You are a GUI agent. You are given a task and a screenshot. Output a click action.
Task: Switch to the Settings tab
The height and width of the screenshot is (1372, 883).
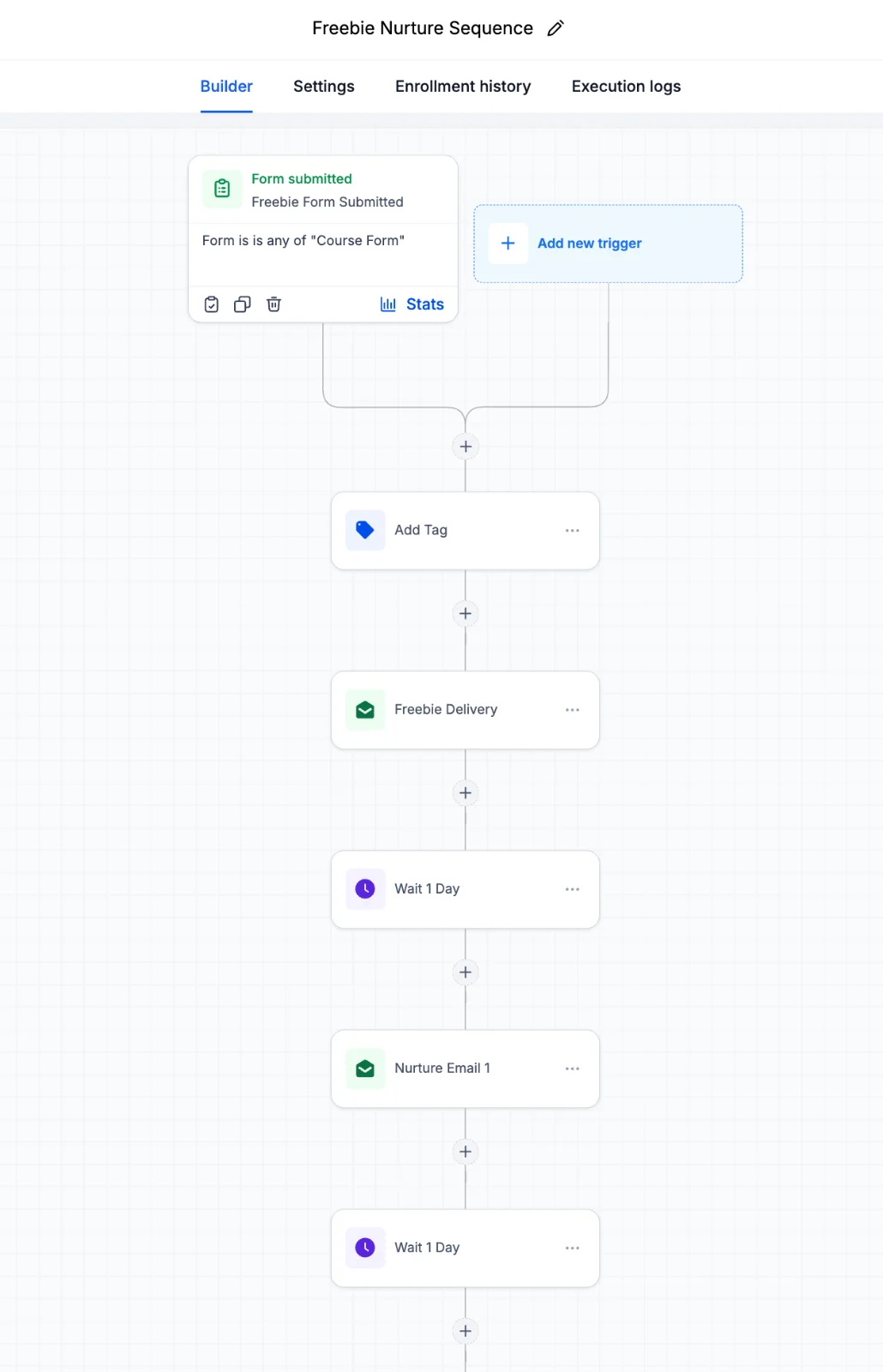pos(324,87)
